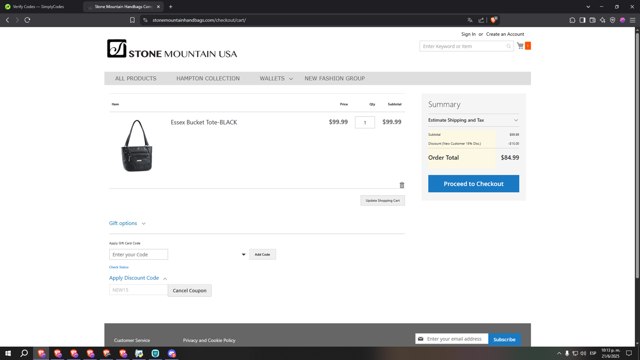640x360 pixels.
Task: Open Privacy and Cookie Policy link
Action: click(209, 340)
